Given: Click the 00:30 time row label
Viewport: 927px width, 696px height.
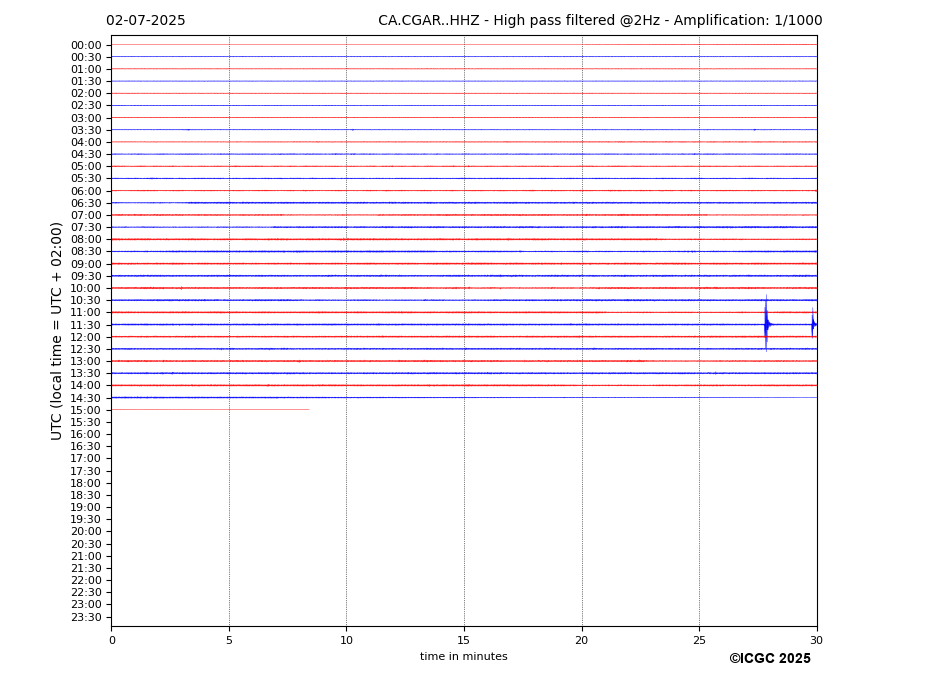Looking at the screenshot, I should [86, 57].
